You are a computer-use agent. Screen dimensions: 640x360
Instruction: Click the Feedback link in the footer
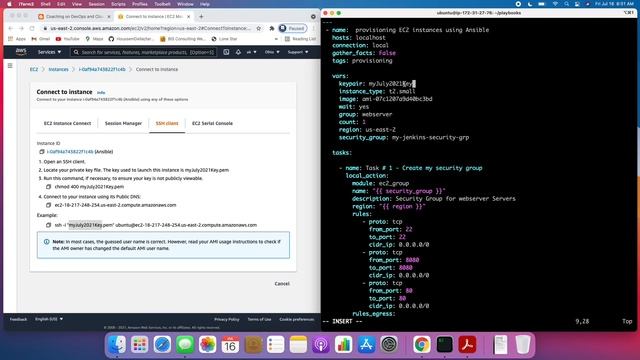pos(18,320)
